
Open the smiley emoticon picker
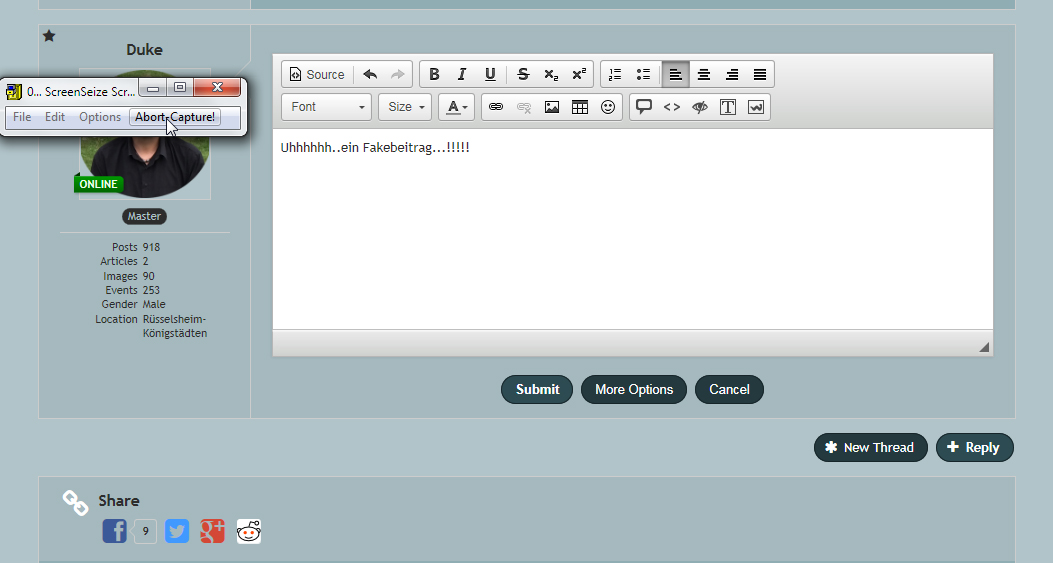point(608,107)
